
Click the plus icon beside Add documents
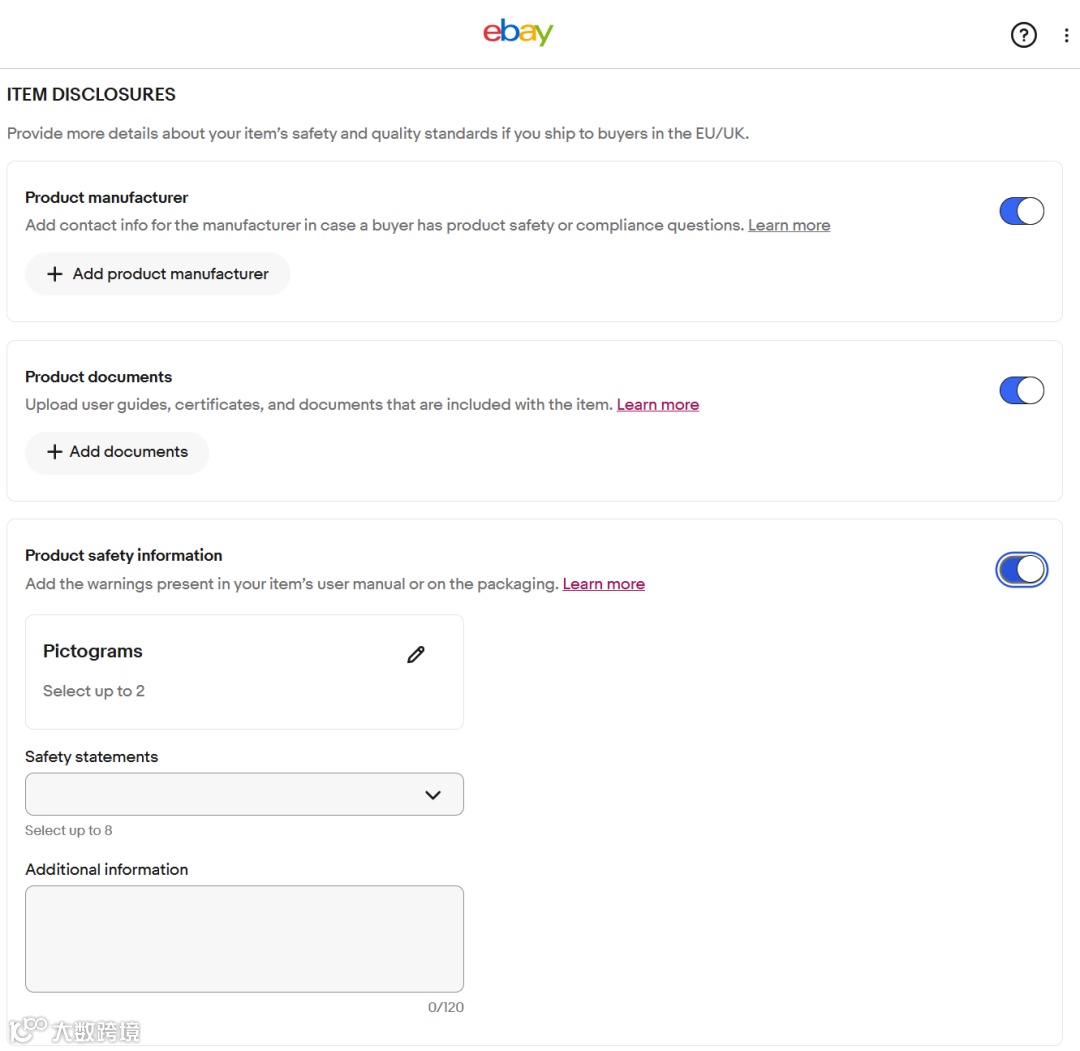pyautogui.click(x=55, y=452)
